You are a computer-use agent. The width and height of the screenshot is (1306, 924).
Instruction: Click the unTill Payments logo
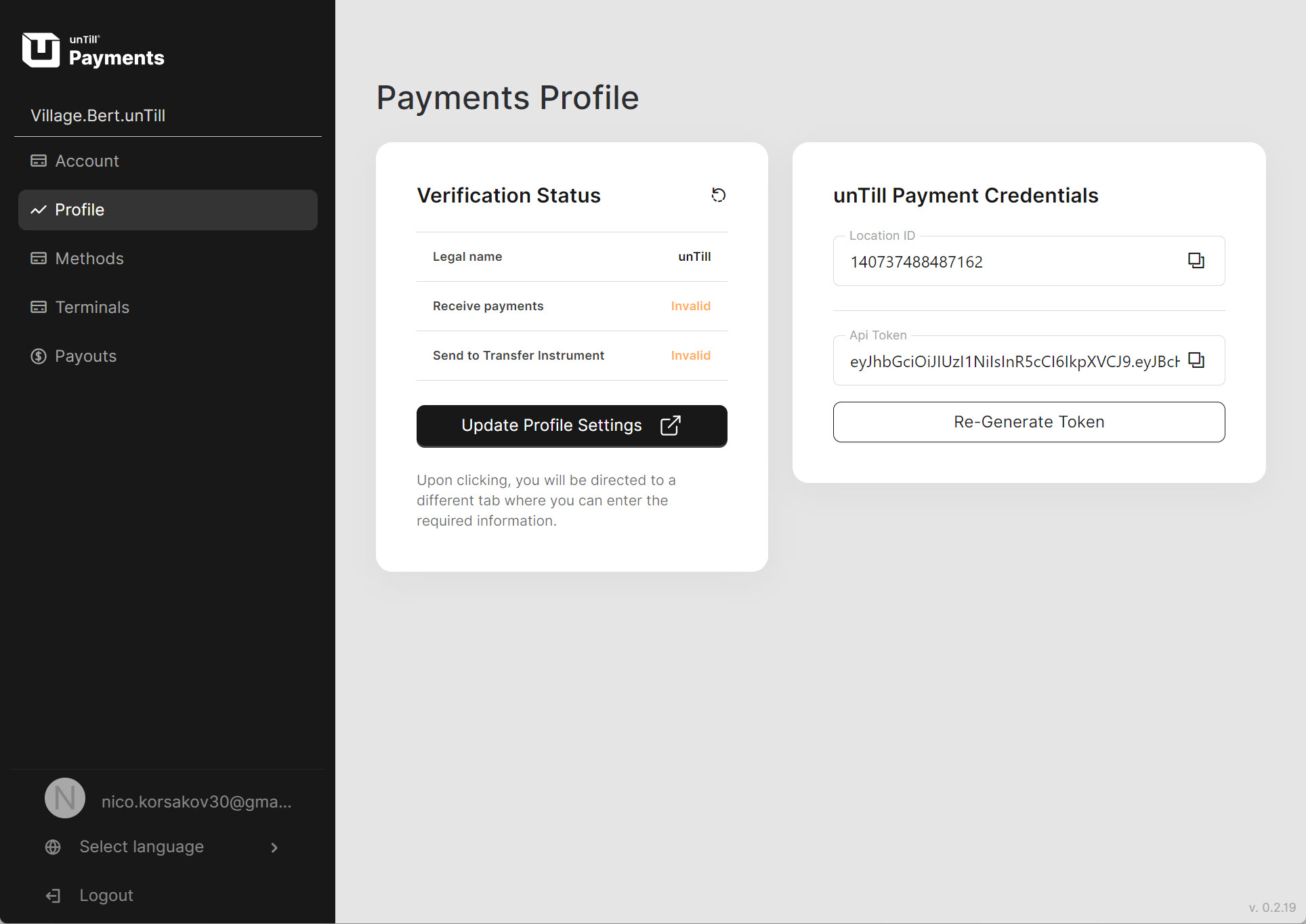[93, 51]
